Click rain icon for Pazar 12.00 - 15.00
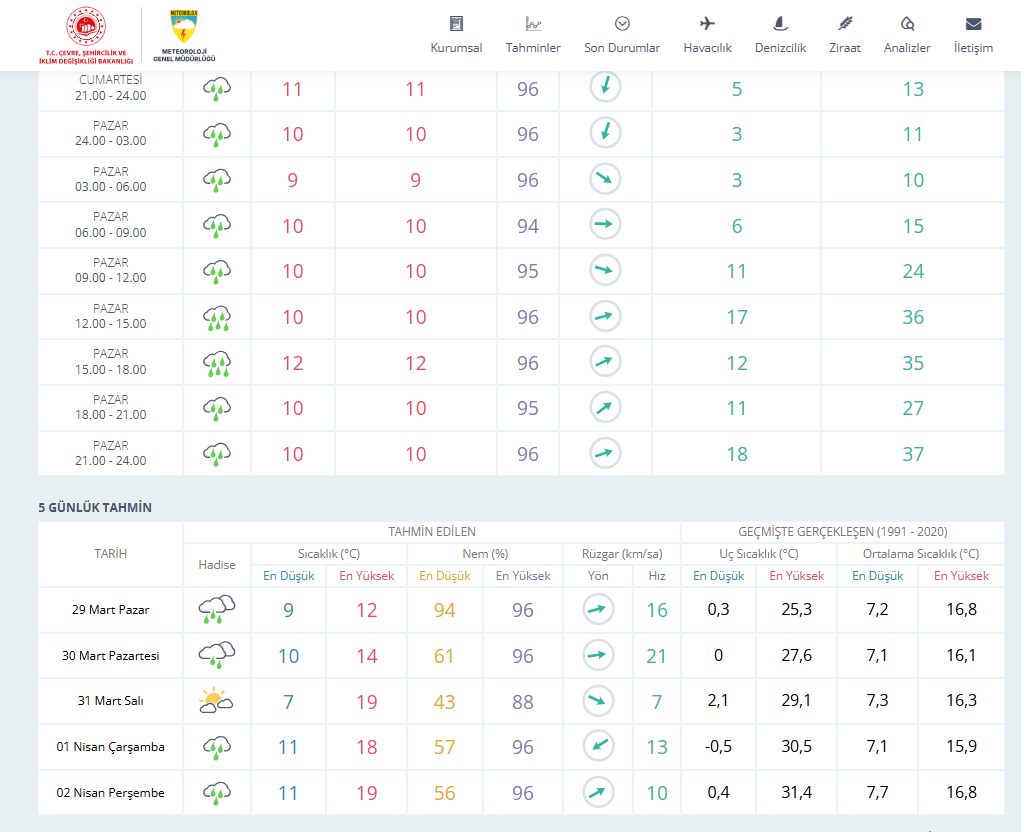1021x832 pixels. [x=217, y=317]
